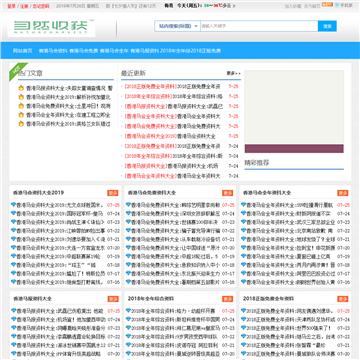Click orange 更多 button in 香港马会免费资料大全 panel
The height and width of the screenshot is (360, 360).
point(228,193)
